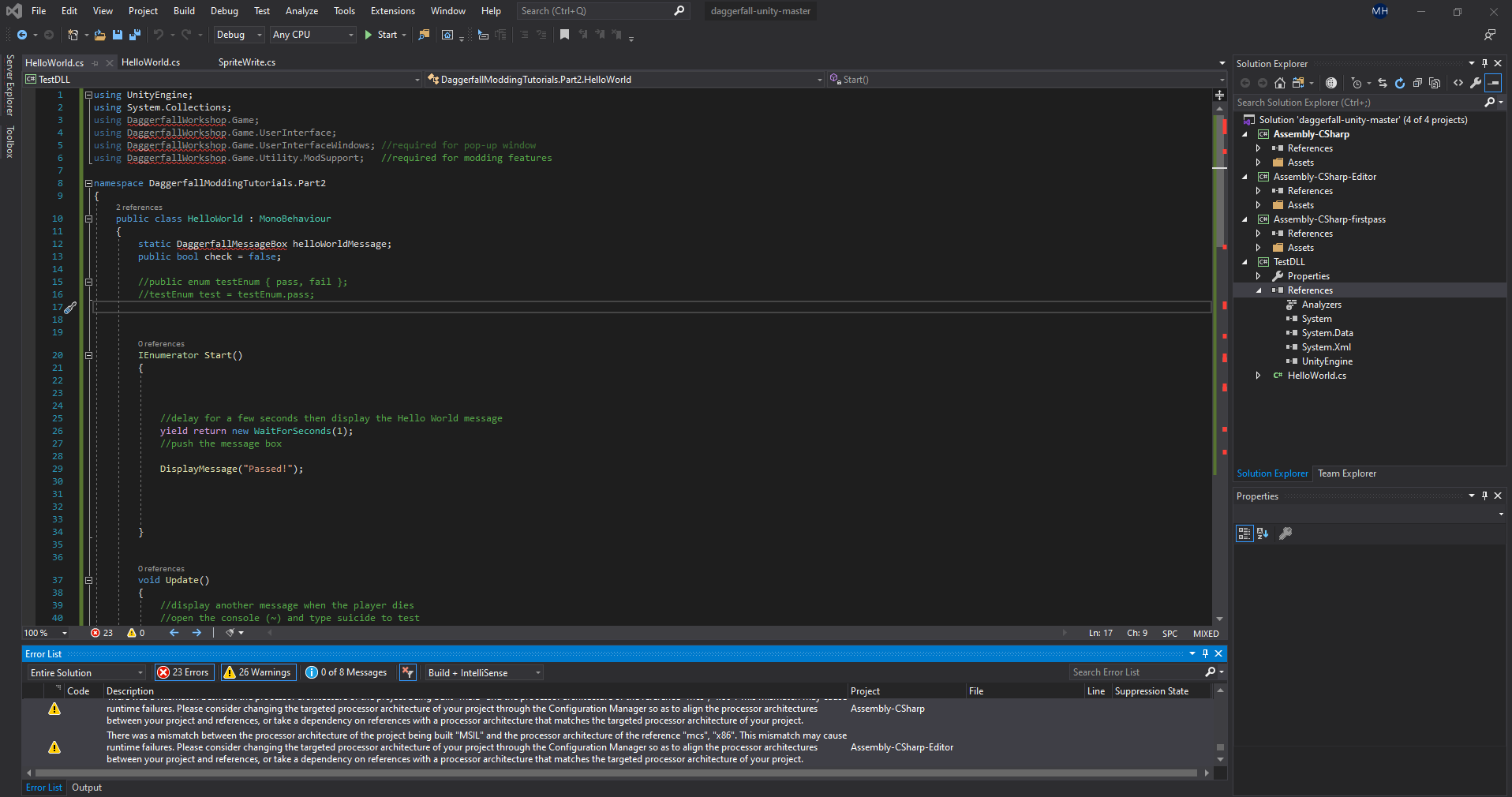
Task: Refresh the Solution Explorer tree
Action: [1400, 83]
